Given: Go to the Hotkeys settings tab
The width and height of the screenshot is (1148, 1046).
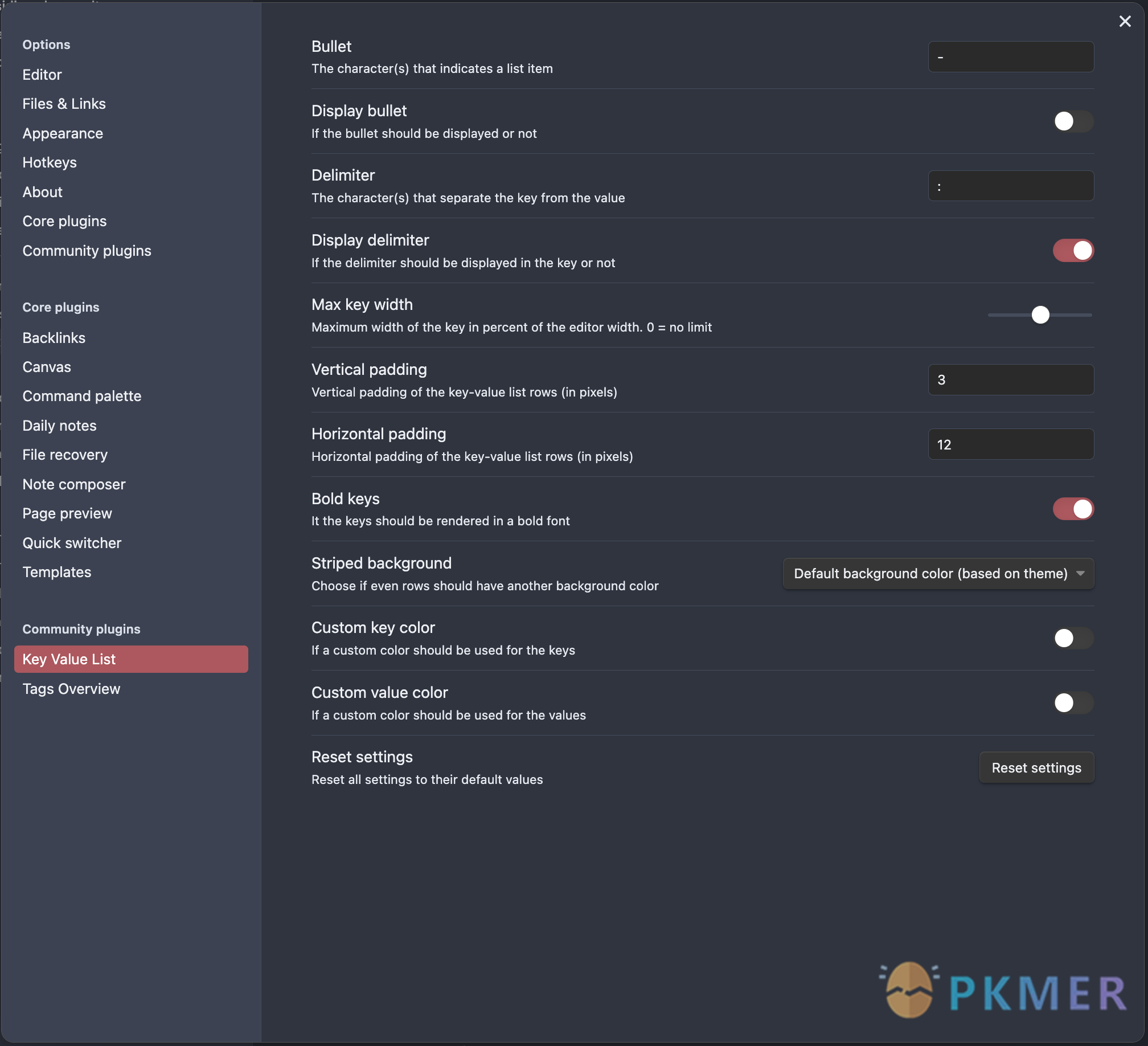Looking at the screenshot, I should tap(50, 162).
